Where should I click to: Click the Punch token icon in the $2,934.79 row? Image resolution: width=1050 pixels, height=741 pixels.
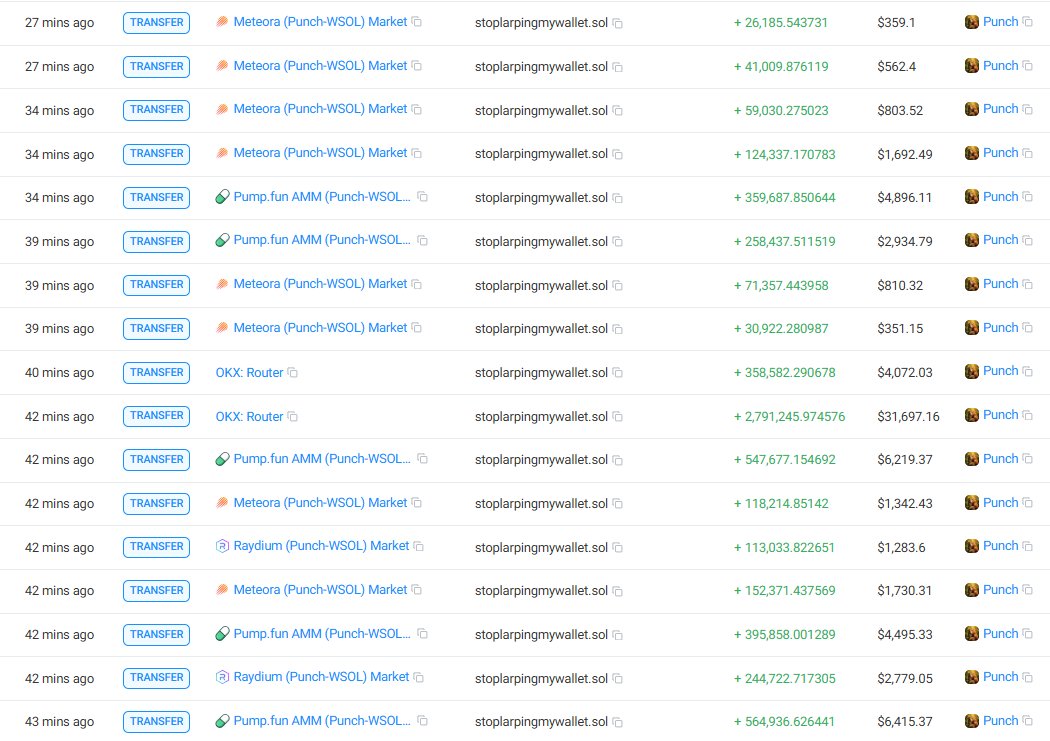(972, 240)
